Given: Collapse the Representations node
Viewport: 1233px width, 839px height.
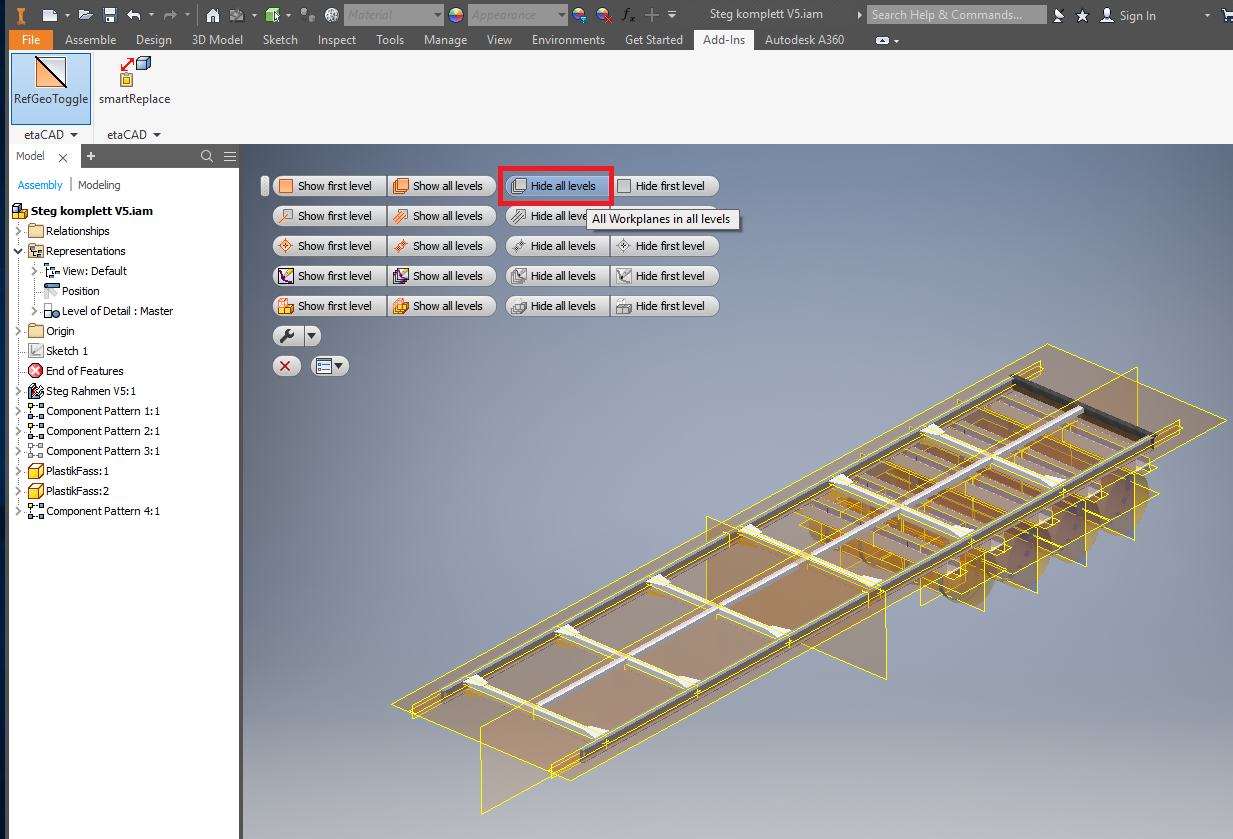Looking at the screenshot, I should click(x=18, y=251).
